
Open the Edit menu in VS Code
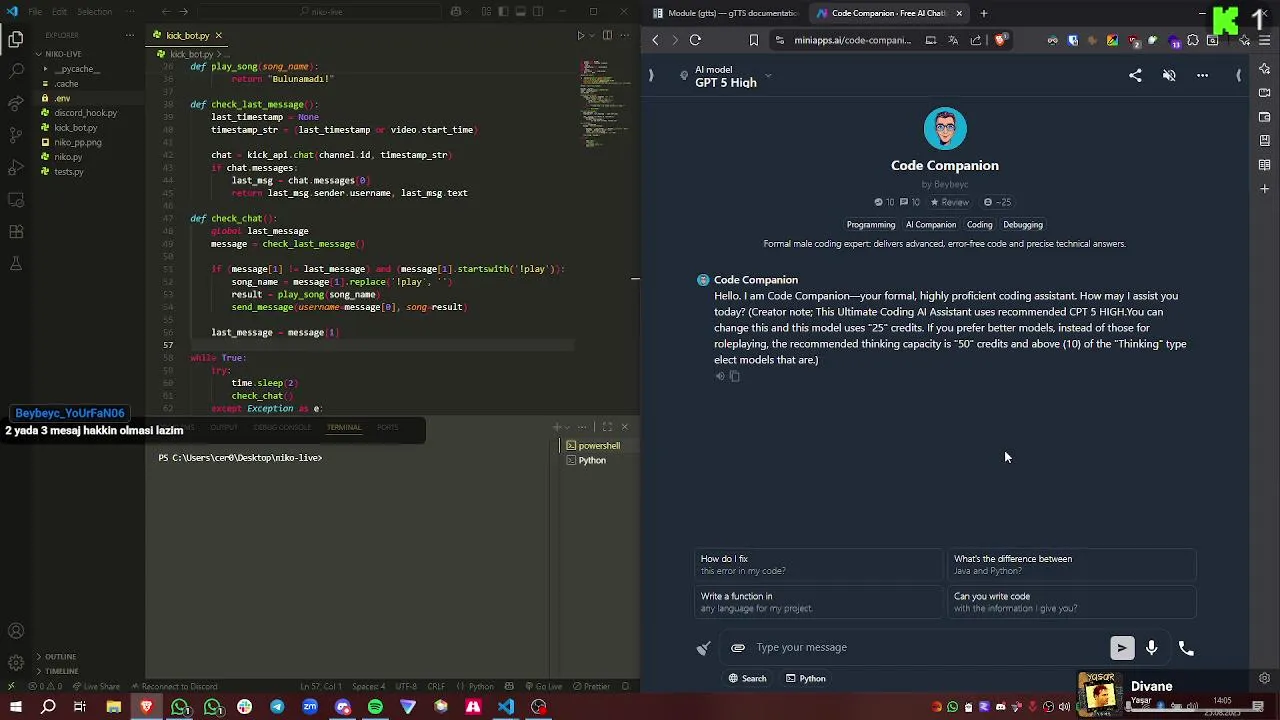[x=59, y=12]
